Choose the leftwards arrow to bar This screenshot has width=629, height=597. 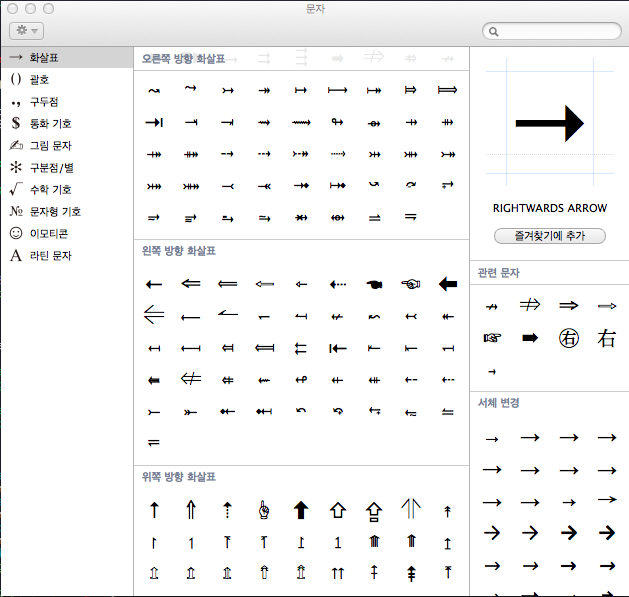pos(337,348)
